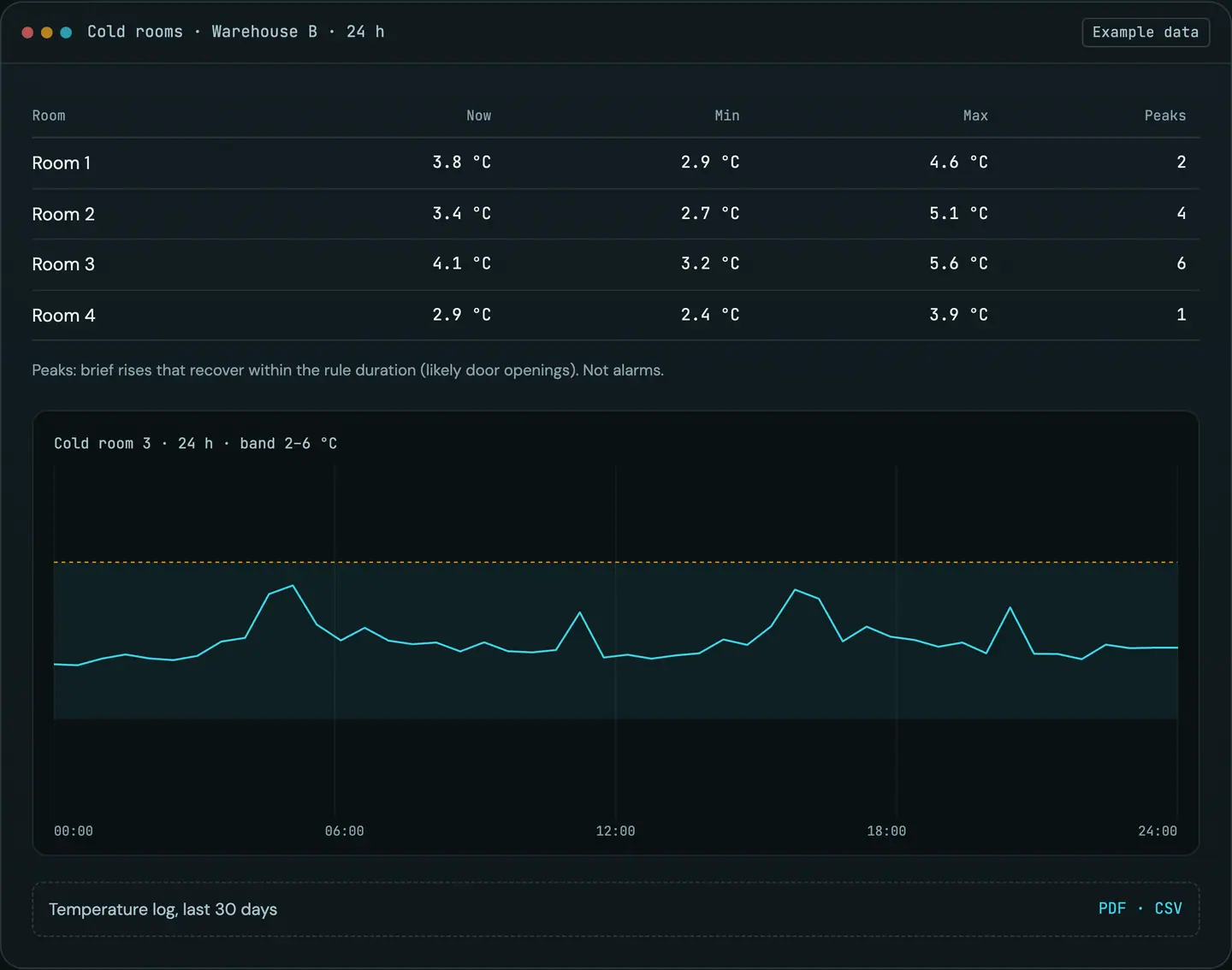Select the Room 1 row label
The height and width of the screenshot is (970, 1232).
click(61, 163)
